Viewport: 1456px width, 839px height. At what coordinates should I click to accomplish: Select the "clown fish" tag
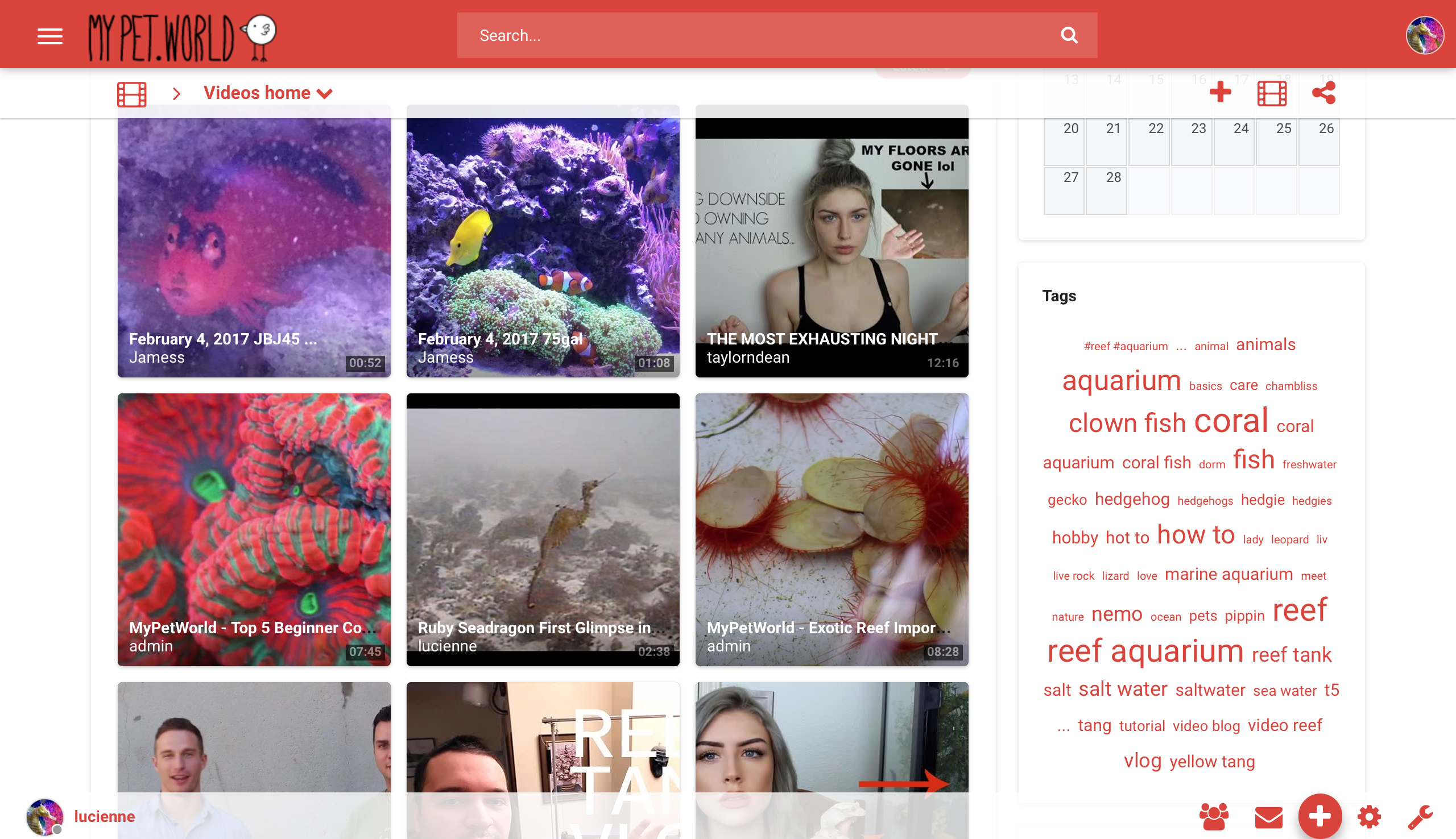coord(1127,423)
